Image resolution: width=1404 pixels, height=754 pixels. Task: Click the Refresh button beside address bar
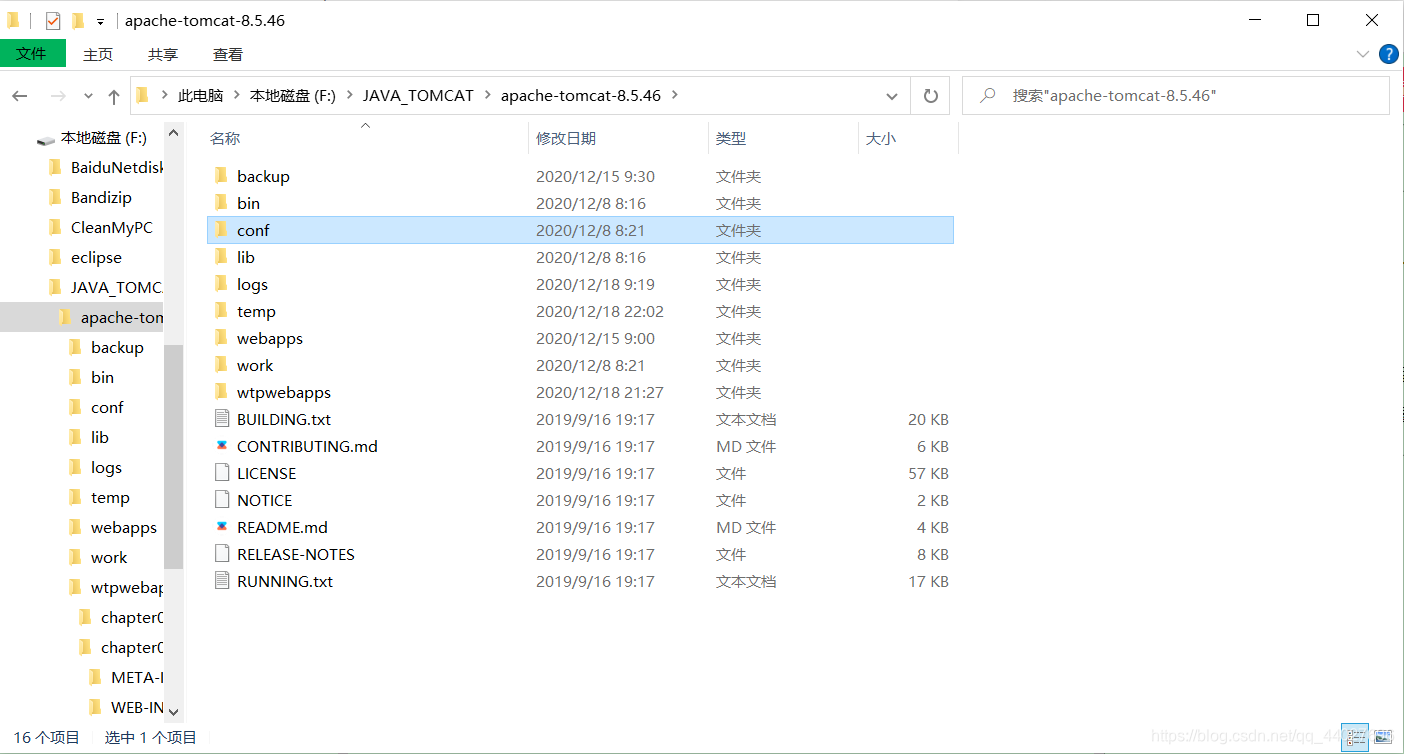(x=930, y=96)
